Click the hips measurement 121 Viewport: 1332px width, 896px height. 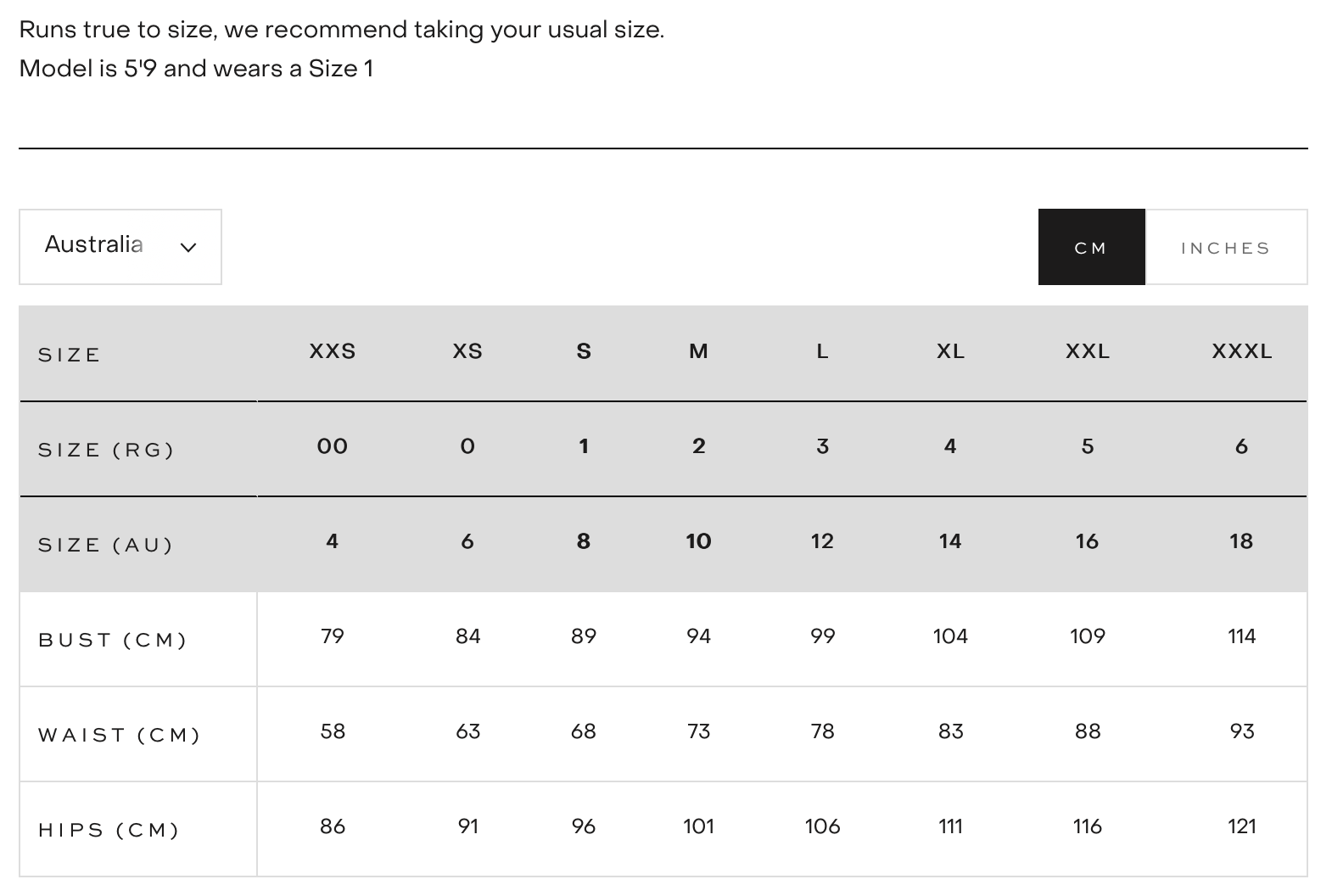click(1241, 826)
